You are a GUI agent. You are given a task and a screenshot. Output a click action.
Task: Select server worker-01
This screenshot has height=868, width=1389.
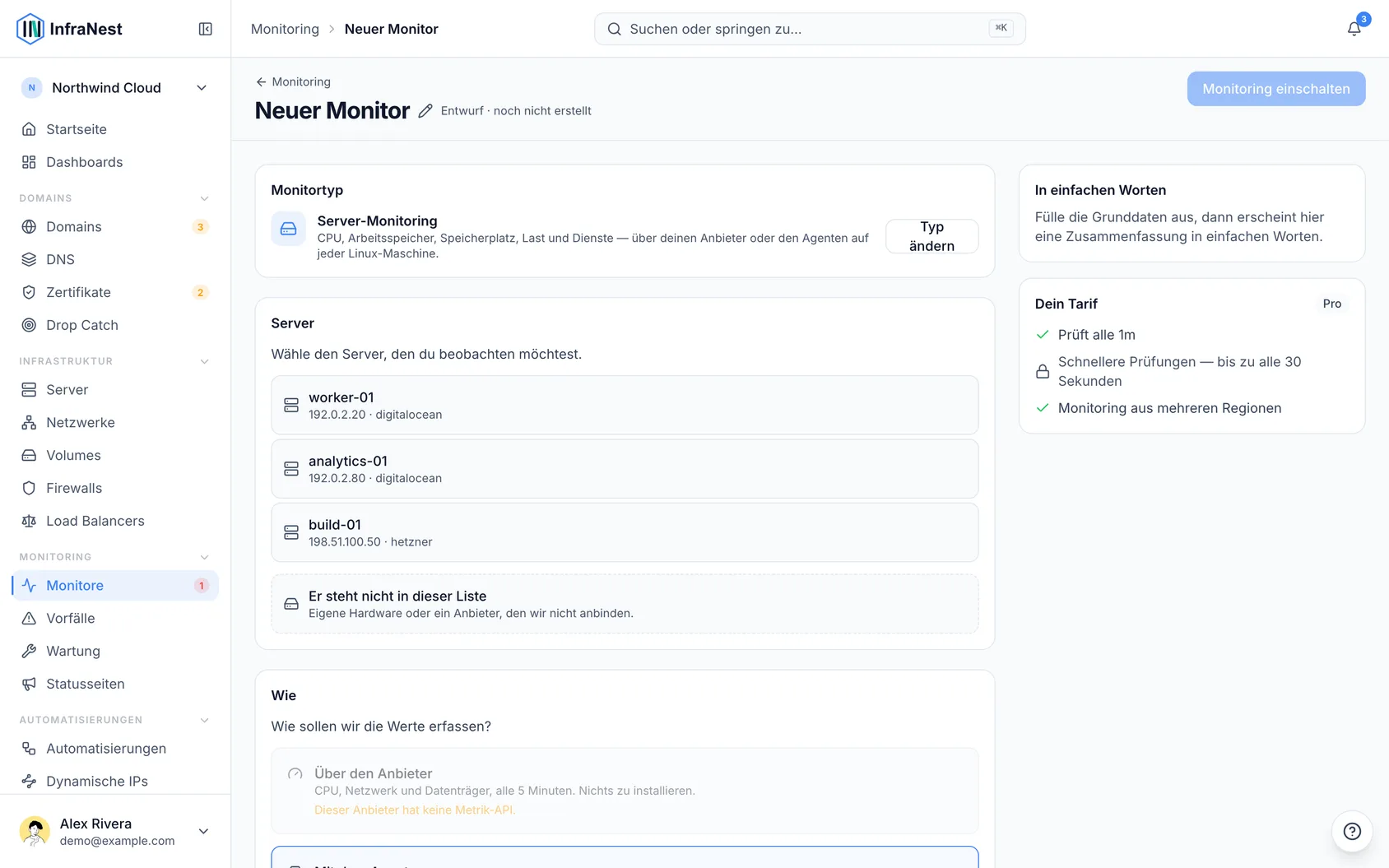tap(625, 405)
